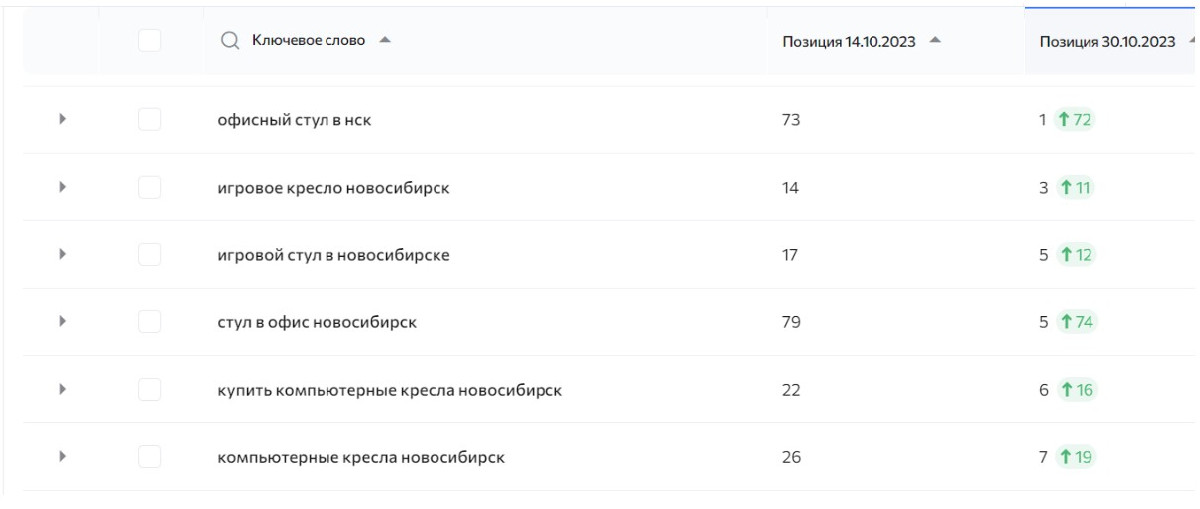Click the Позиция 14.10.2023 column header
The width and height of the screenshot is (1200, 509).
[x=849, y=42]
